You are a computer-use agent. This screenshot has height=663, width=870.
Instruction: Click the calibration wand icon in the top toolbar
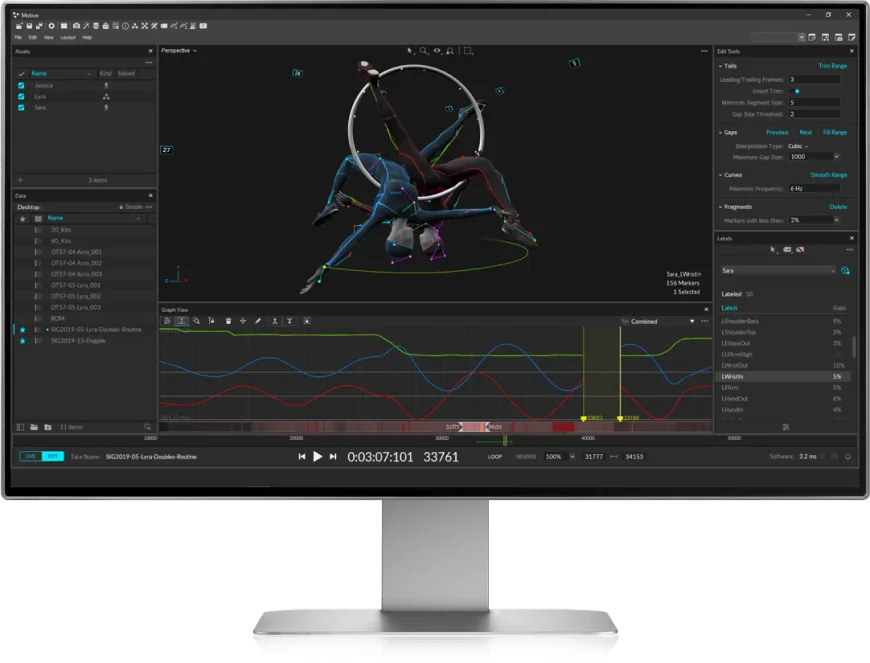click(x=86, y=26)
